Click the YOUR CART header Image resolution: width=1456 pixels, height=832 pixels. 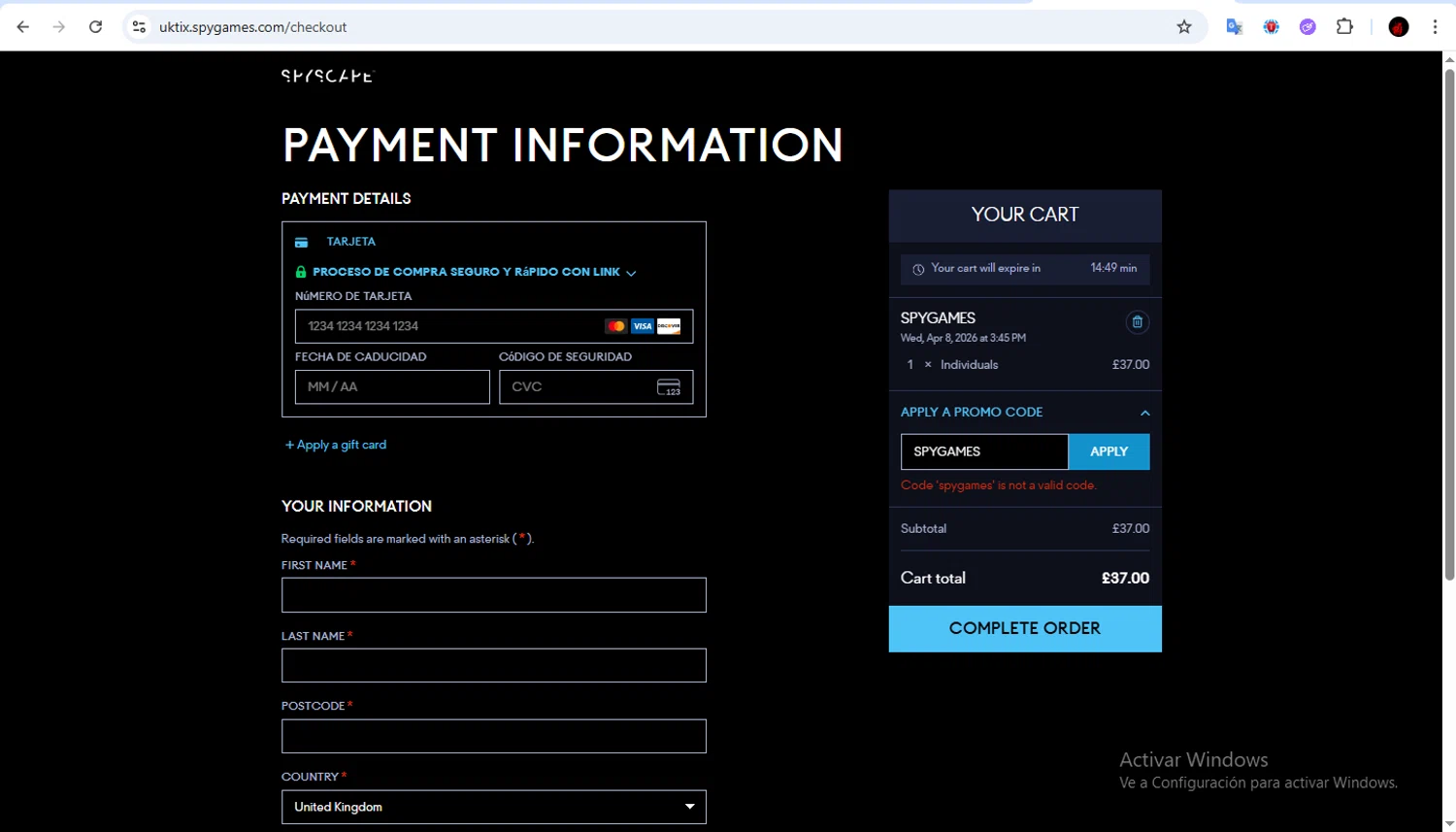click(x=1025, y=215)
